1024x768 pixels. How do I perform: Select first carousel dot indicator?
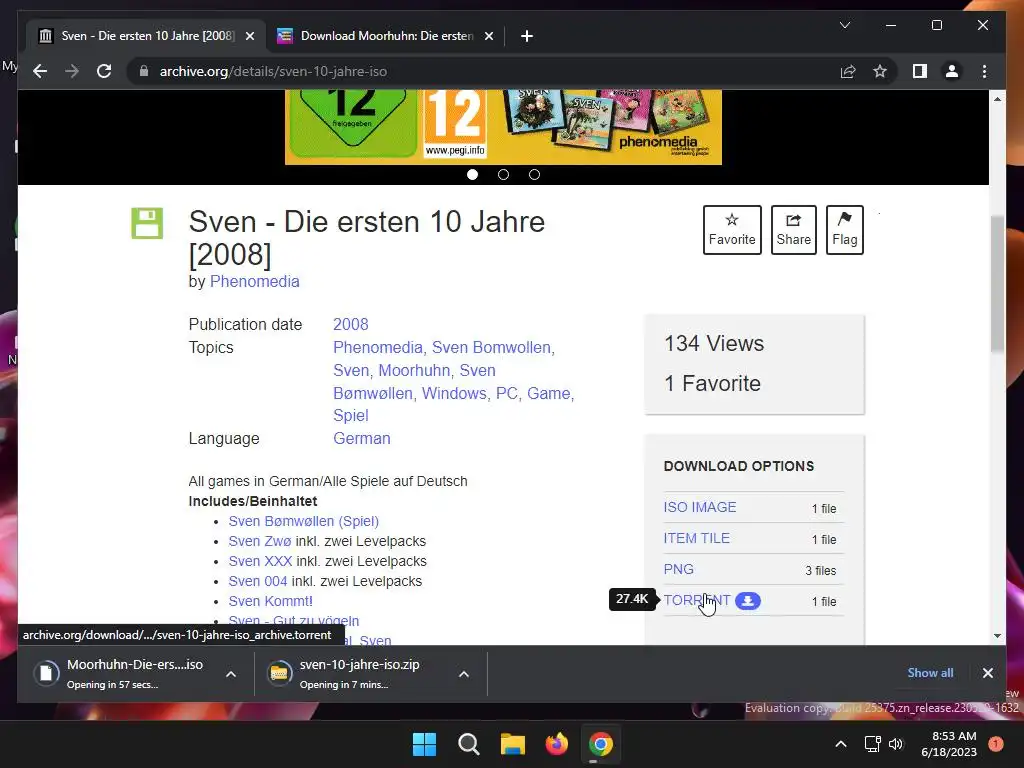(472, 174)
